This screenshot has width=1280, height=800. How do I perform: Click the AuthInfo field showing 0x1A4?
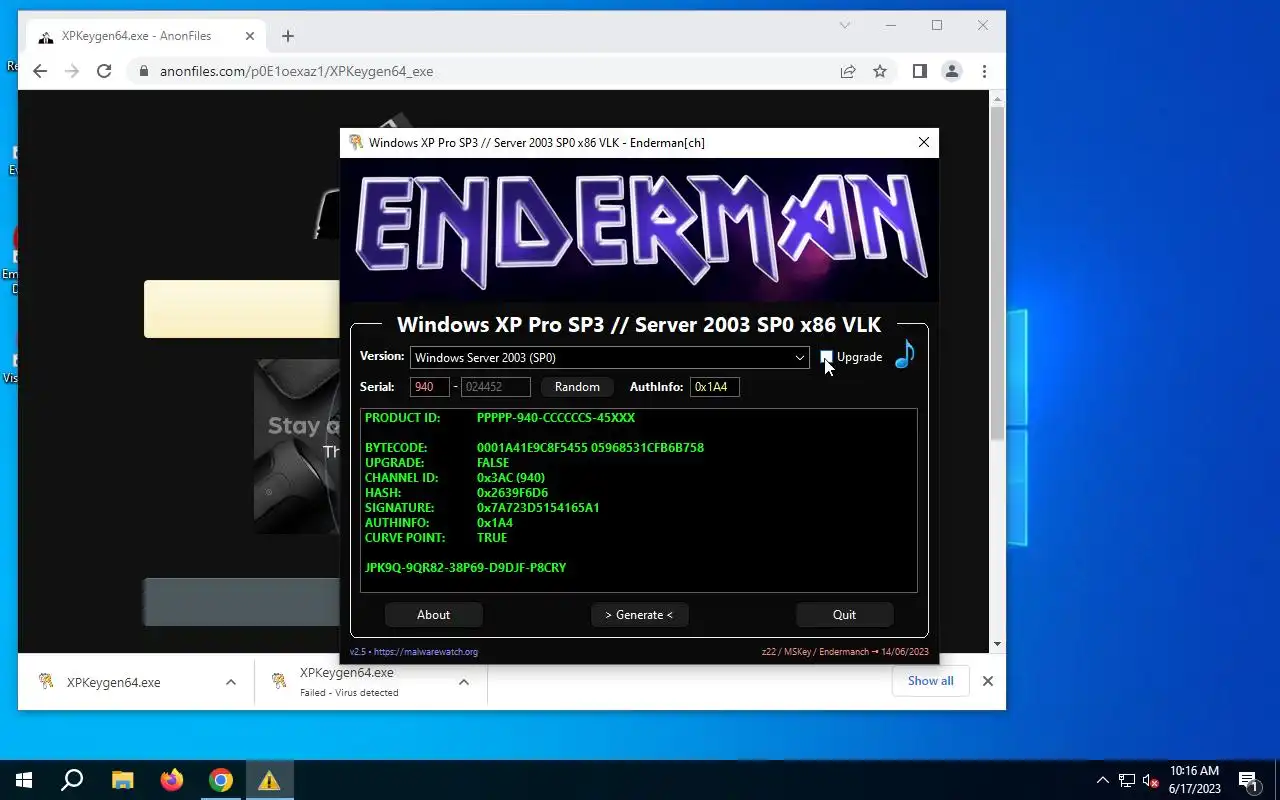[x=715, y=387]
